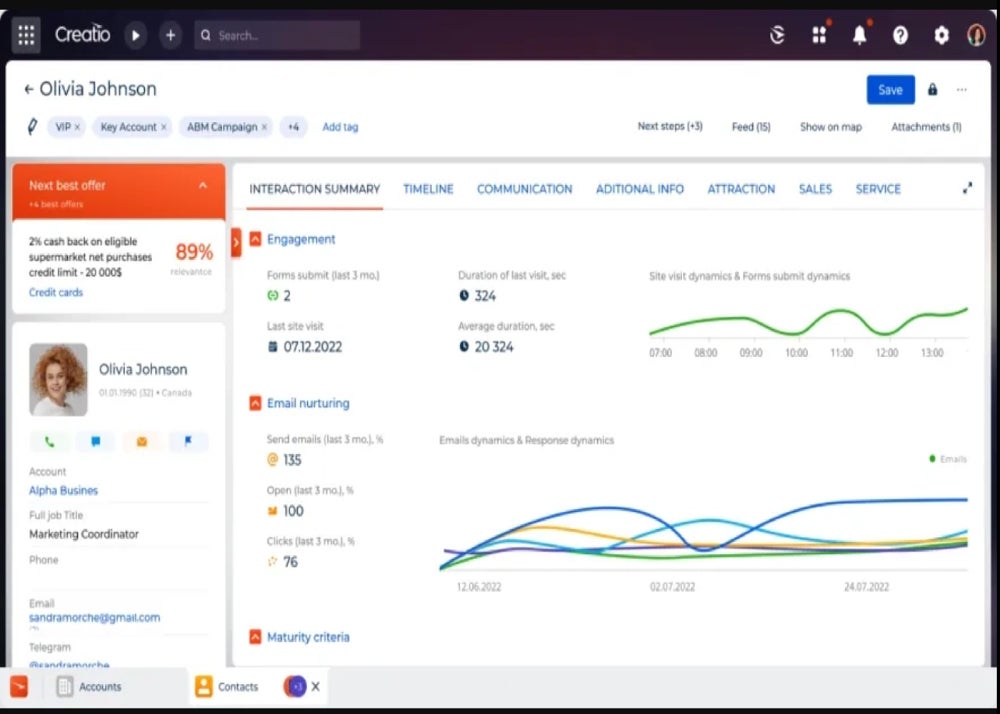Collapse the Engagement section
This screenshot has width=1000, height=714.
[255, 239]
